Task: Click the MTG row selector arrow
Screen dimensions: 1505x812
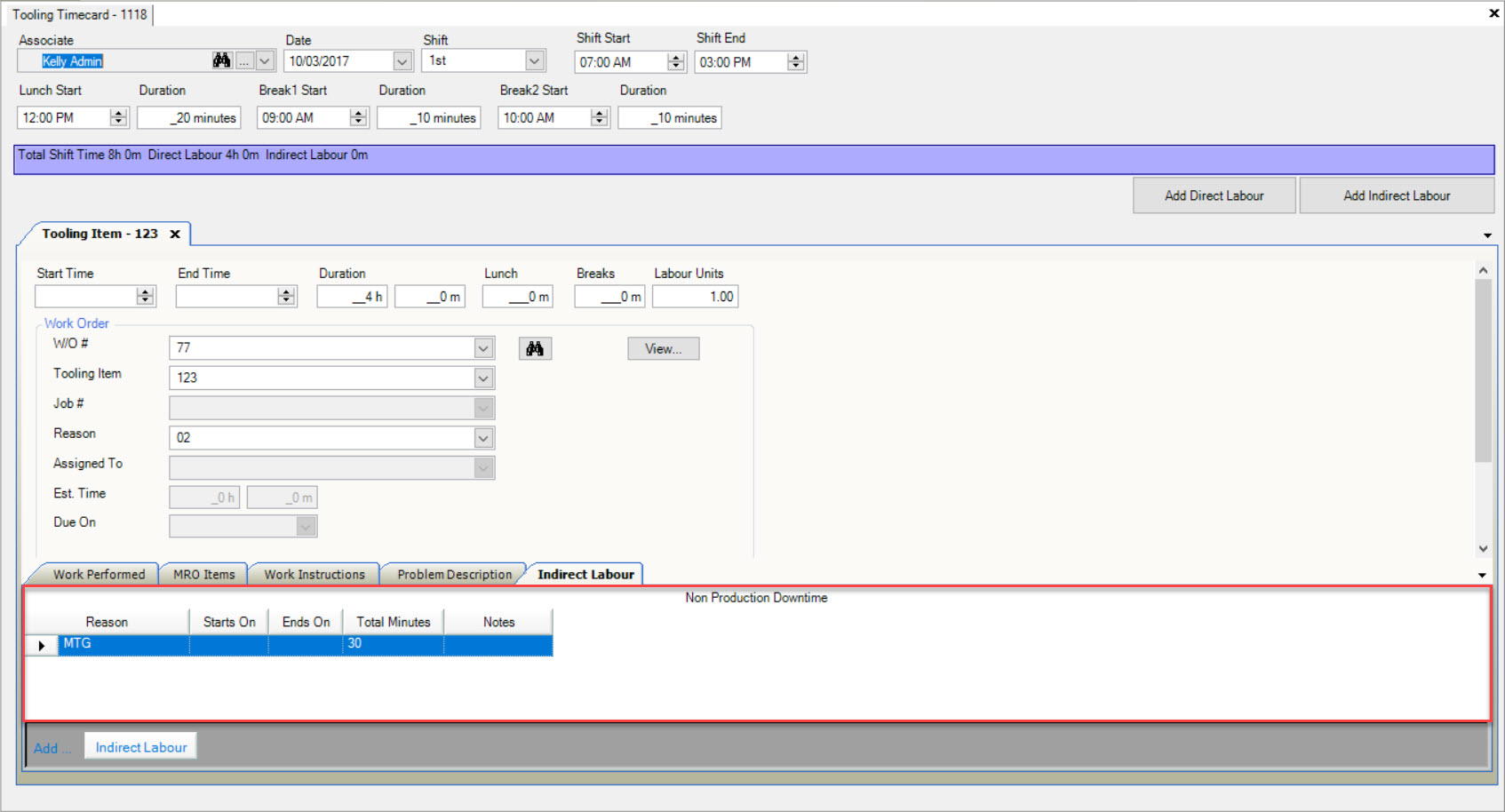Action: tap(42, 645)
